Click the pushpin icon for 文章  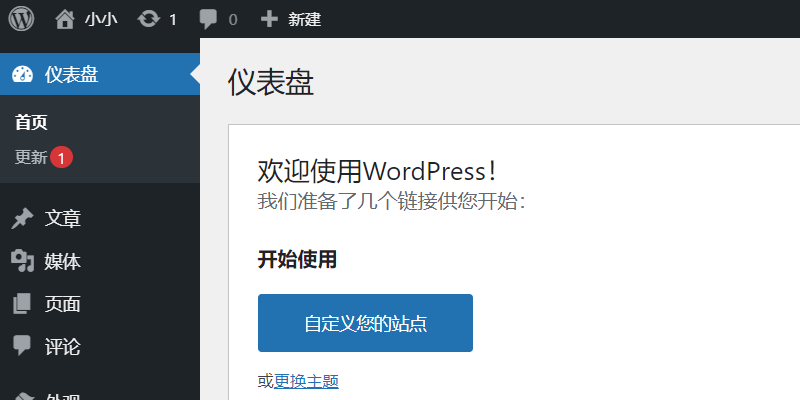coord(22,219)
